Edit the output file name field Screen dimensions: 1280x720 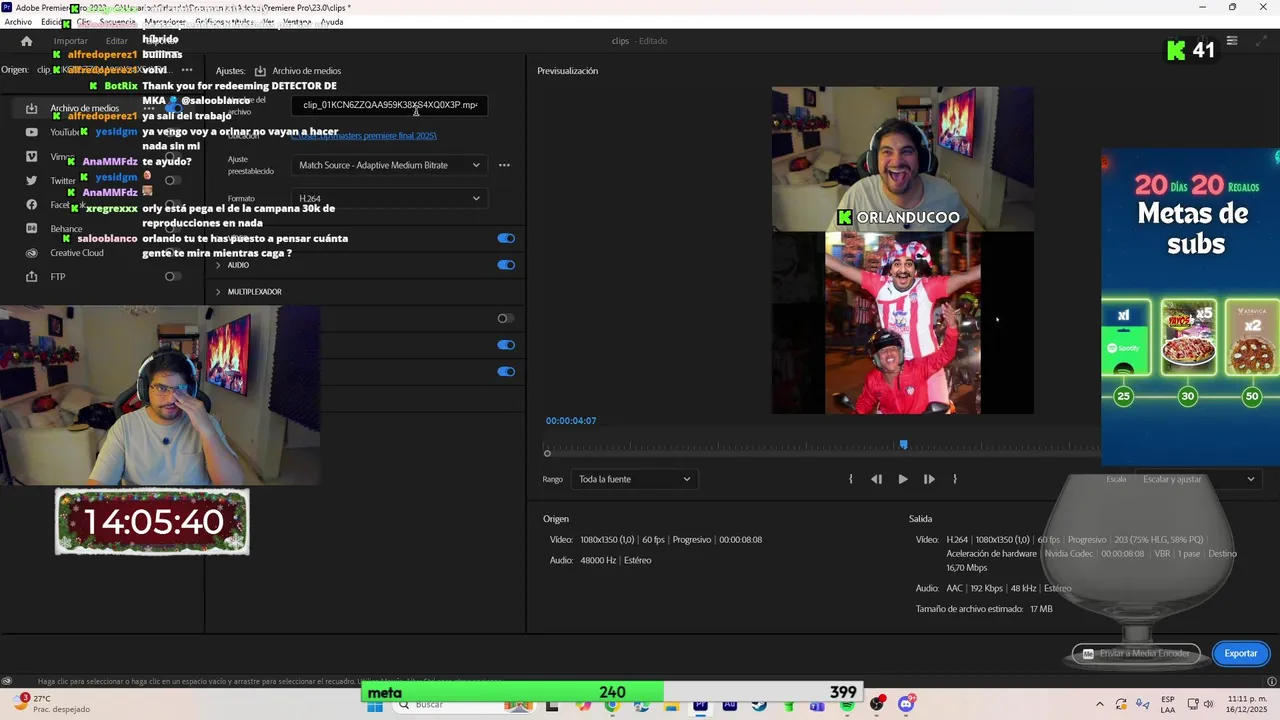[390, 105]
